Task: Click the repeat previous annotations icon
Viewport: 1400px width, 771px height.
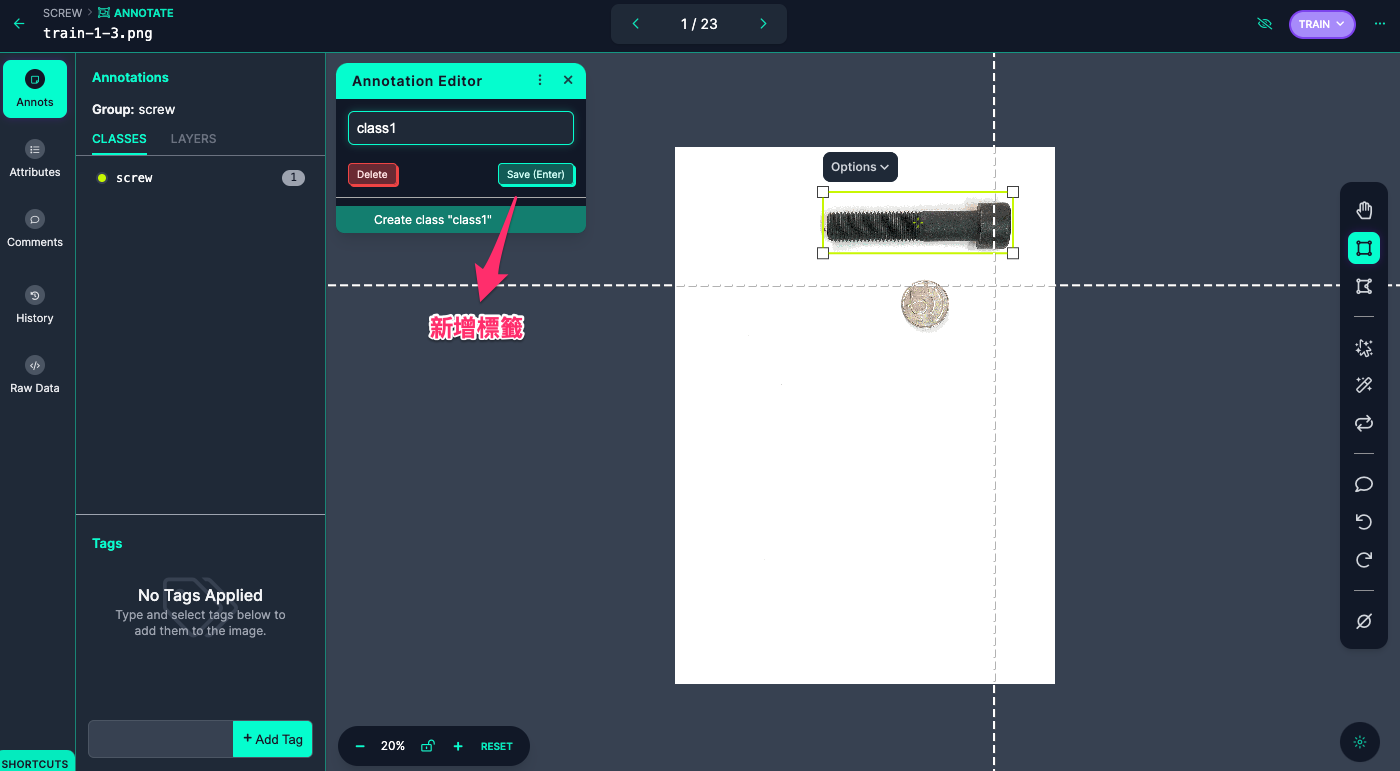Action: point(1363,424)
